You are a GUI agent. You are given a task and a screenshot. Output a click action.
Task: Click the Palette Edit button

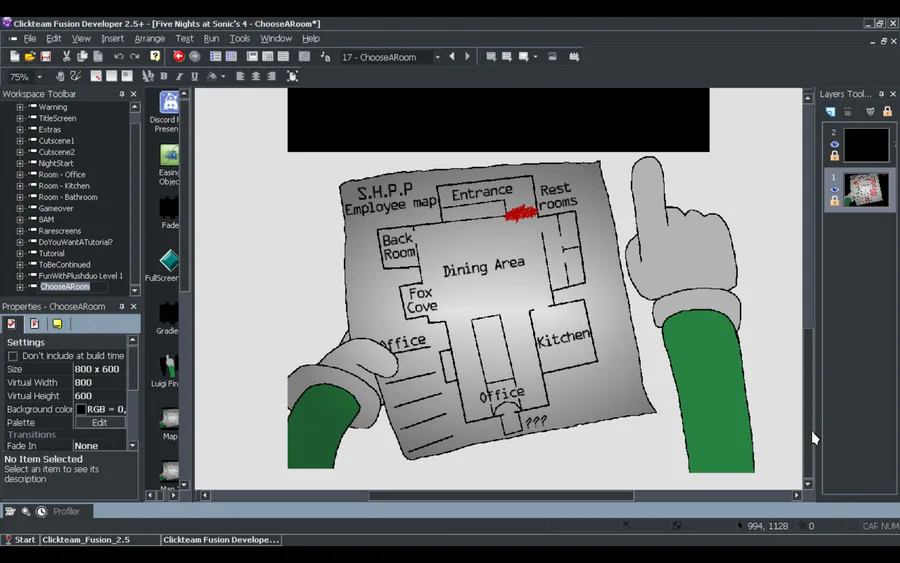click(99, 422)
